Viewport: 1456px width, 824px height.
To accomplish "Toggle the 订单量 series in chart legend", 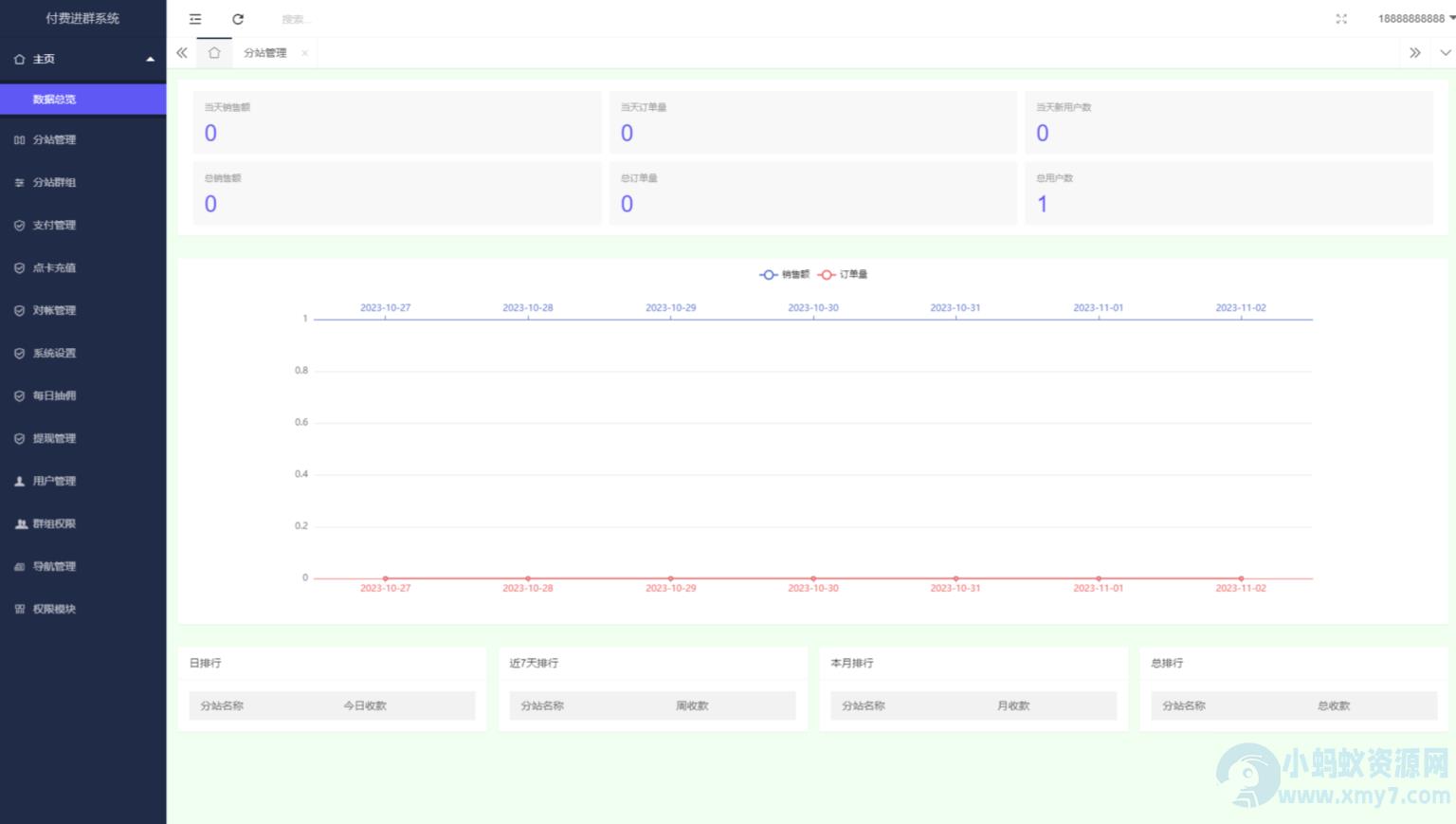I will tap(843, 275).
